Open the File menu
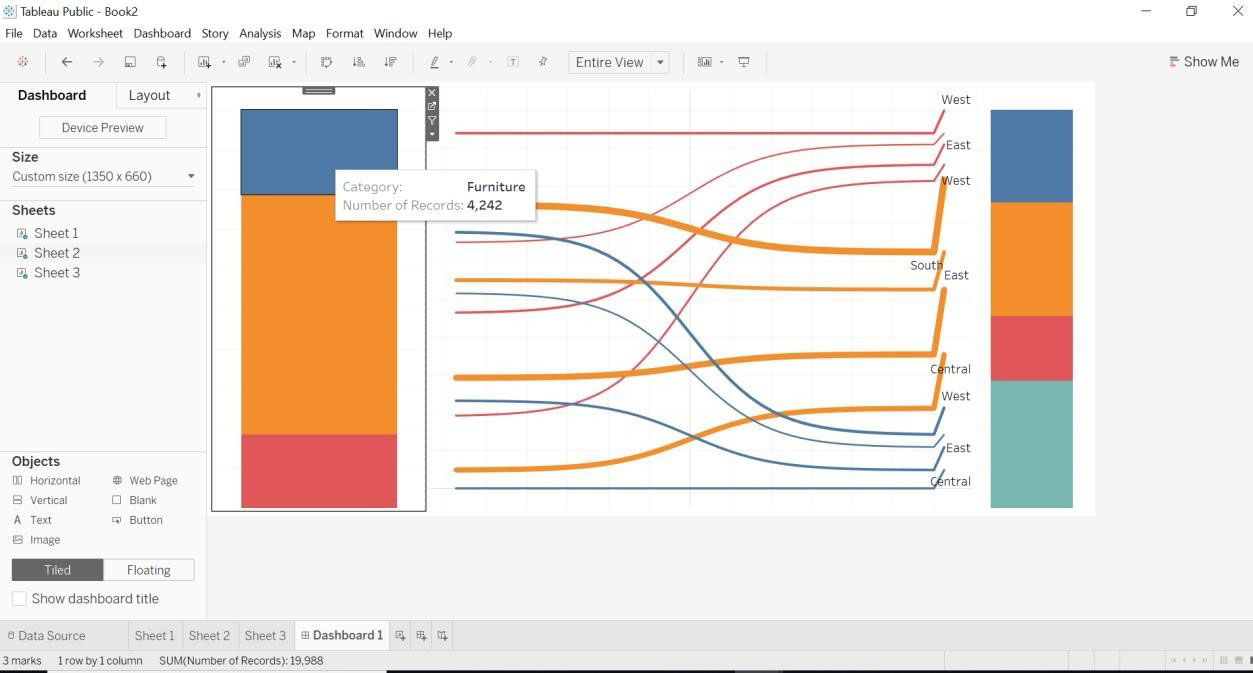This screenshot has width=1253, height=673. [x=14, y=33]
